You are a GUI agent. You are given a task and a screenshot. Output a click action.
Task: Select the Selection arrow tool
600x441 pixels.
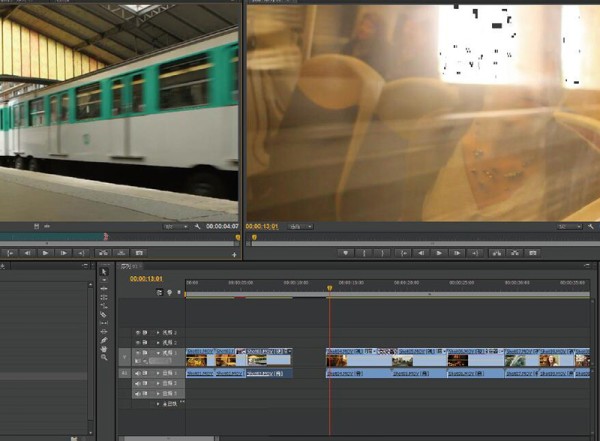point(104,272)
